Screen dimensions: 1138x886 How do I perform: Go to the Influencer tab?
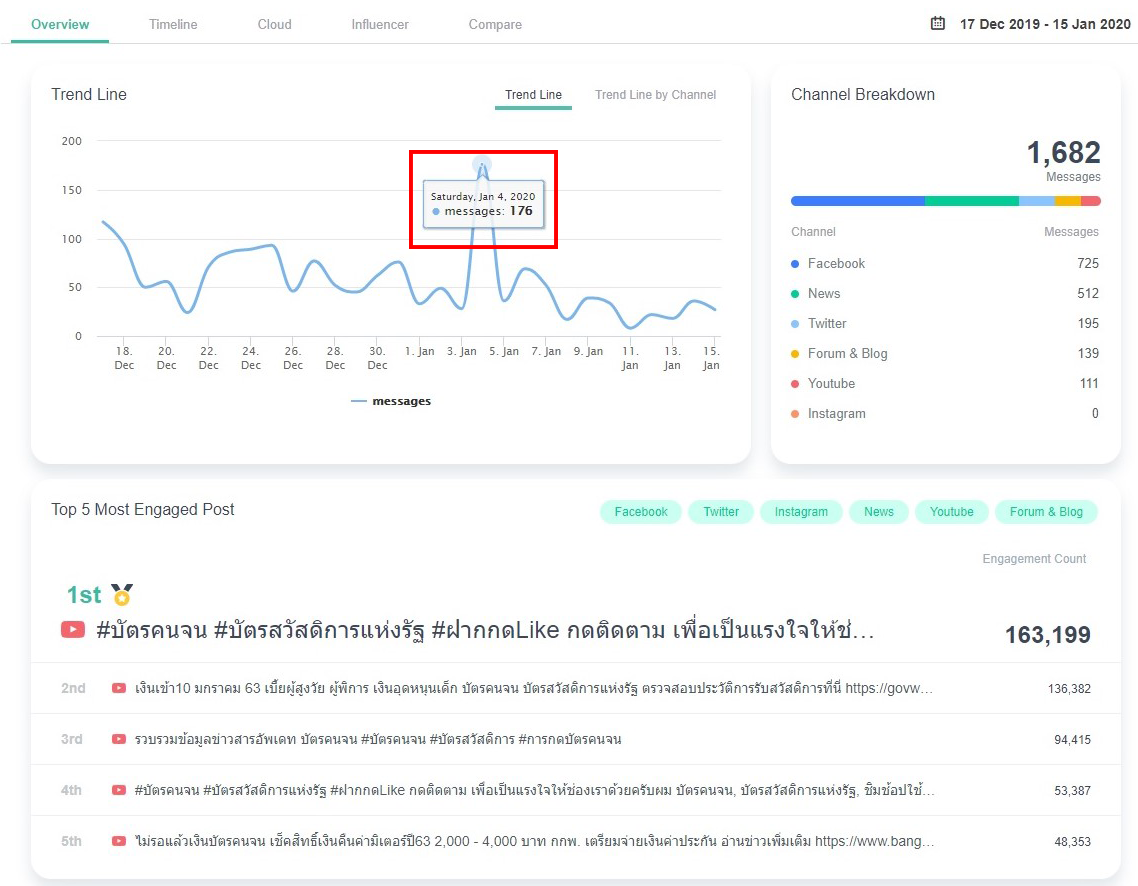(380, 24)
